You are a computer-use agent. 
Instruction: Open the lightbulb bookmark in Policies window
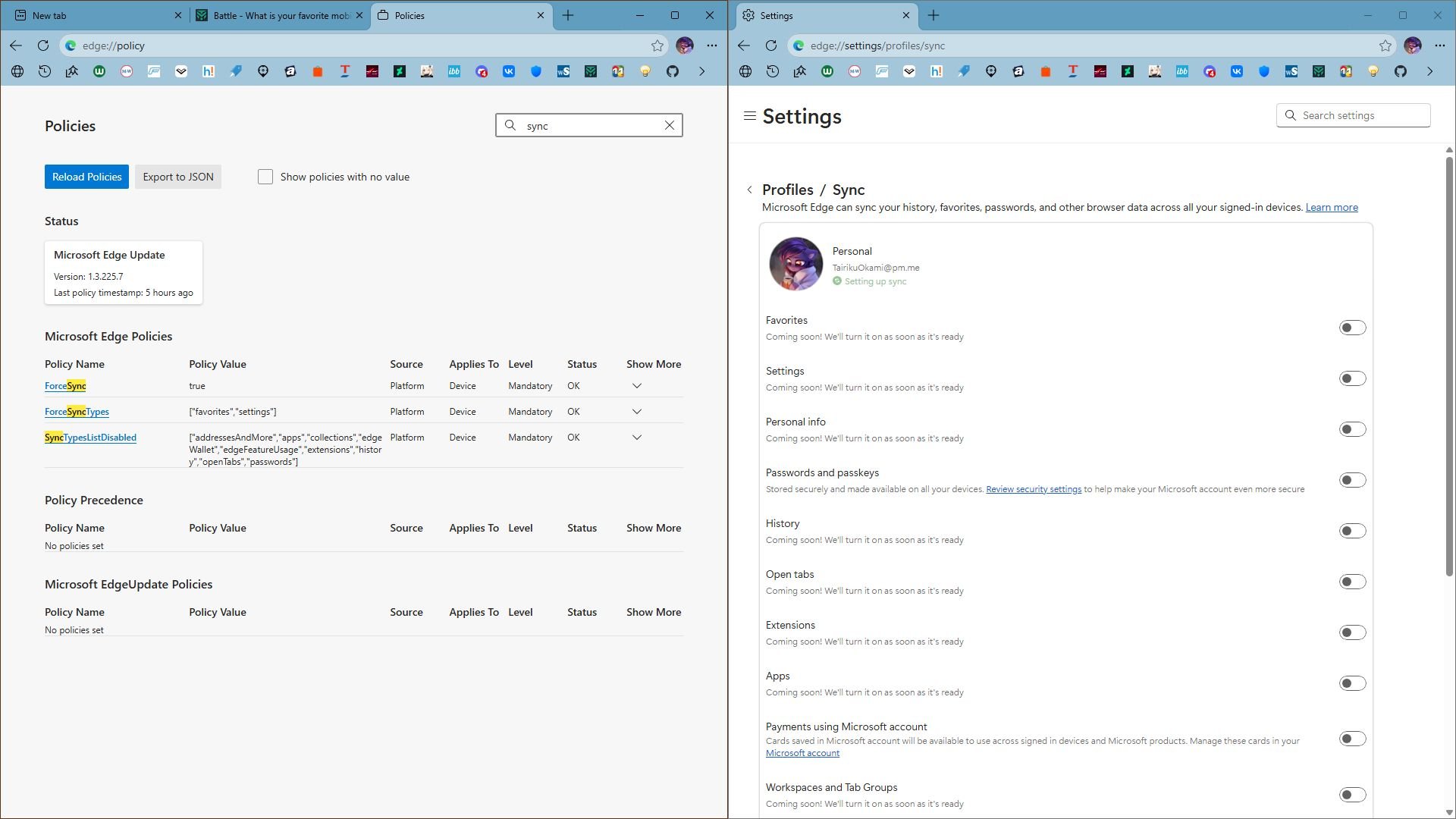645,71
